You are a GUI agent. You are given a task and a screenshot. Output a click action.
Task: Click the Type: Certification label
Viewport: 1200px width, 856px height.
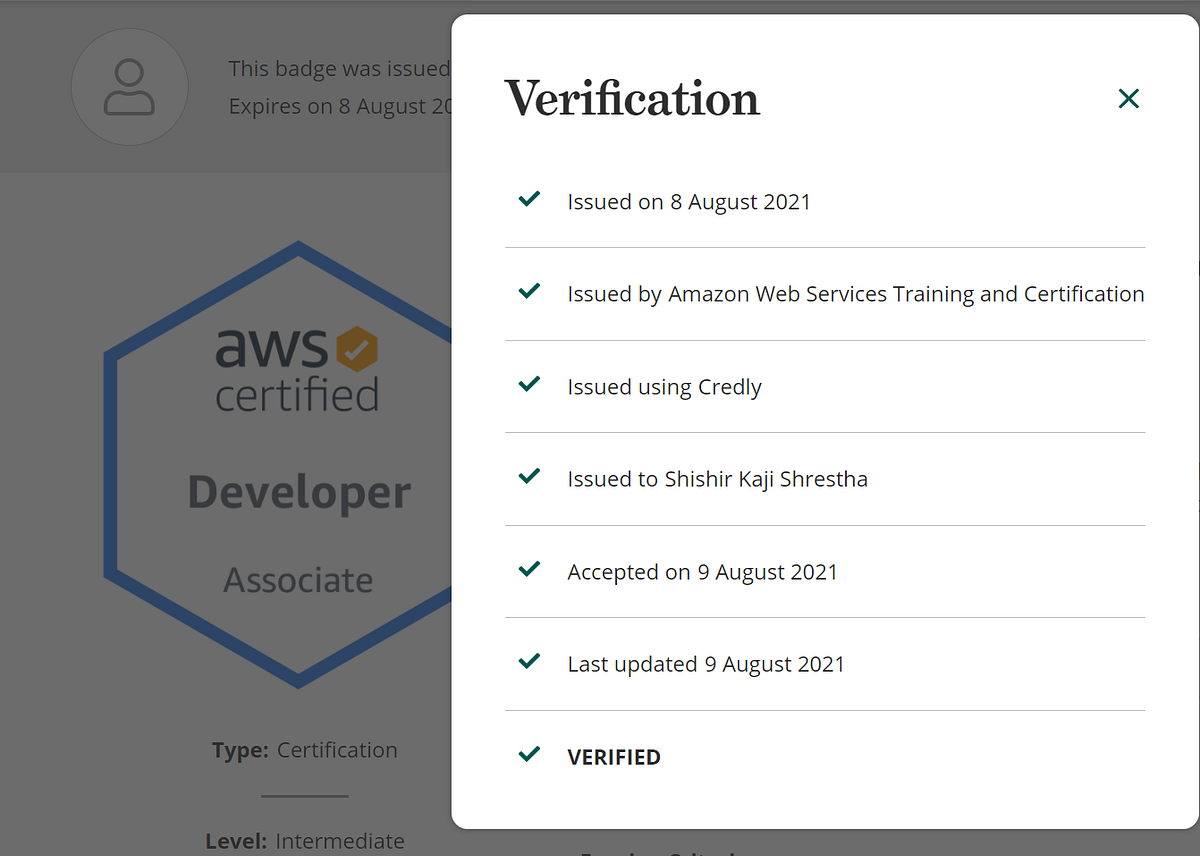tap(304, 749)
